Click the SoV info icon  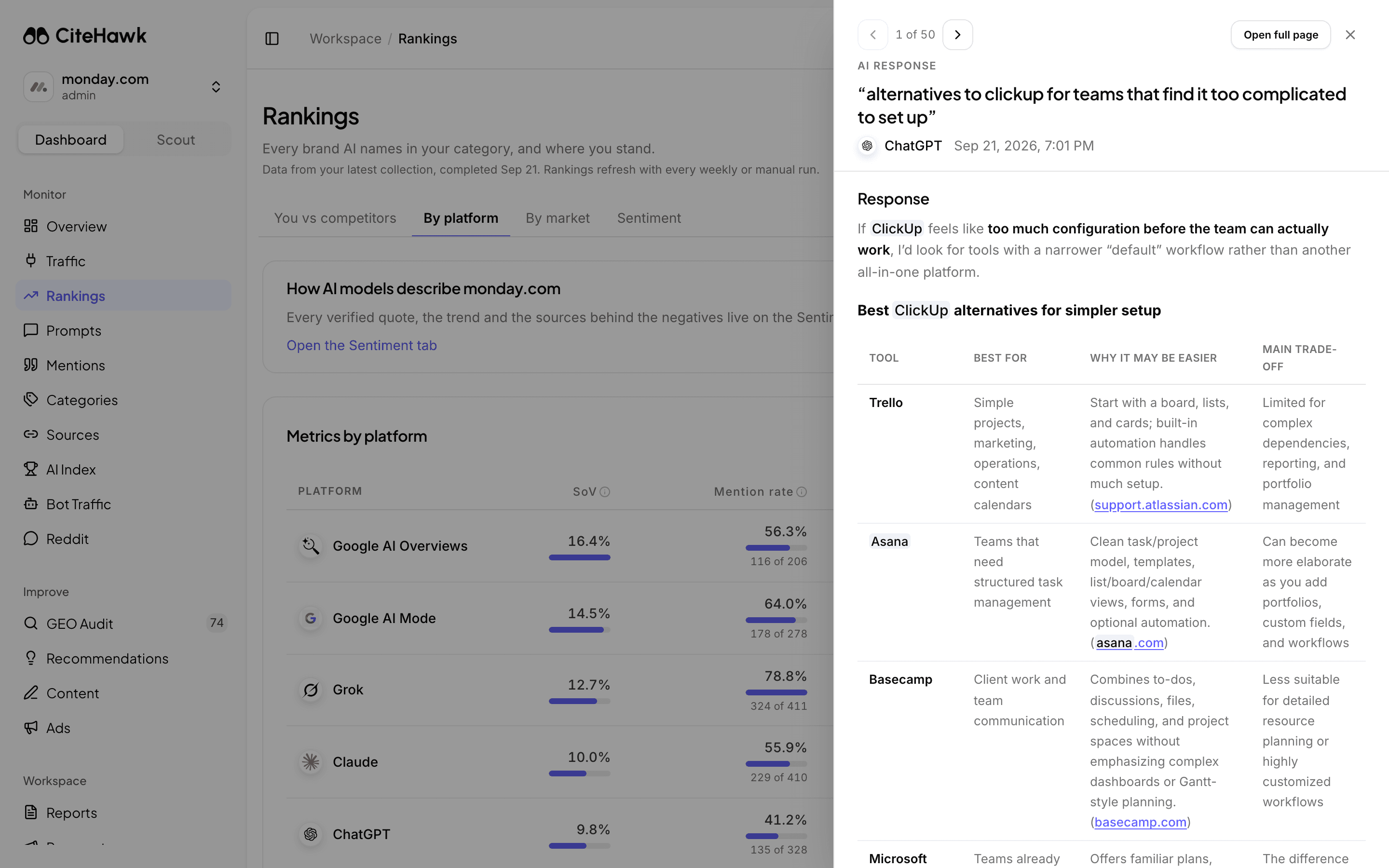click(605, 492)
